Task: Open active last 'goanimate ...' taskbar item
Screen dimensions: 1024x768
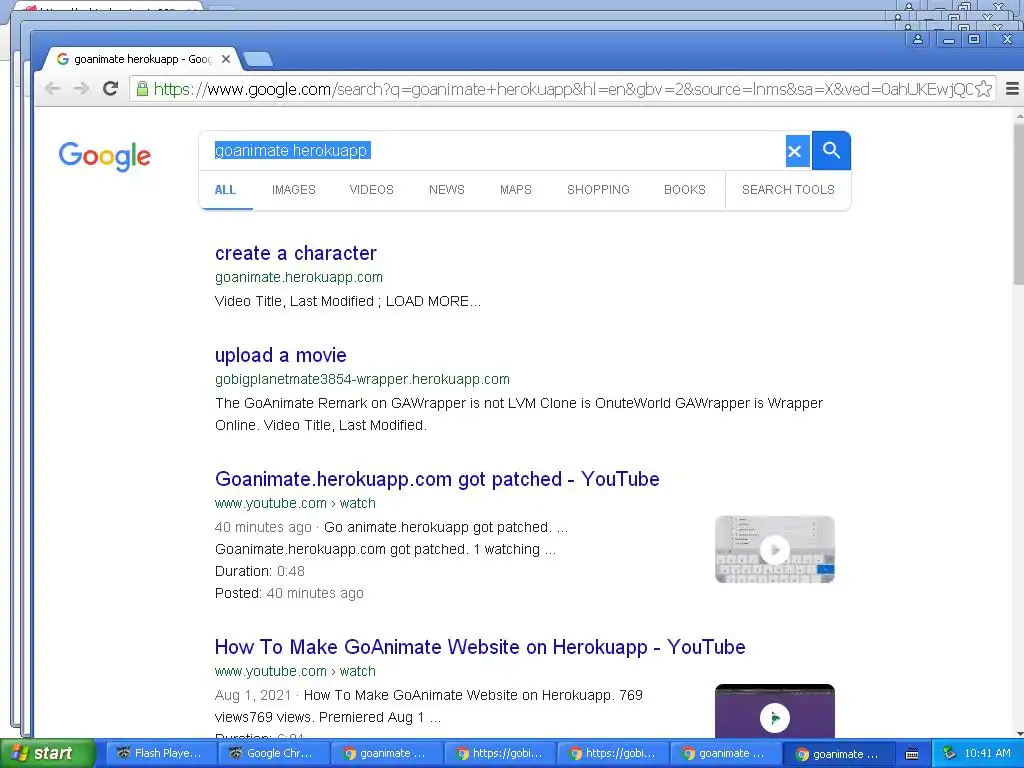Action: [838, 753]
